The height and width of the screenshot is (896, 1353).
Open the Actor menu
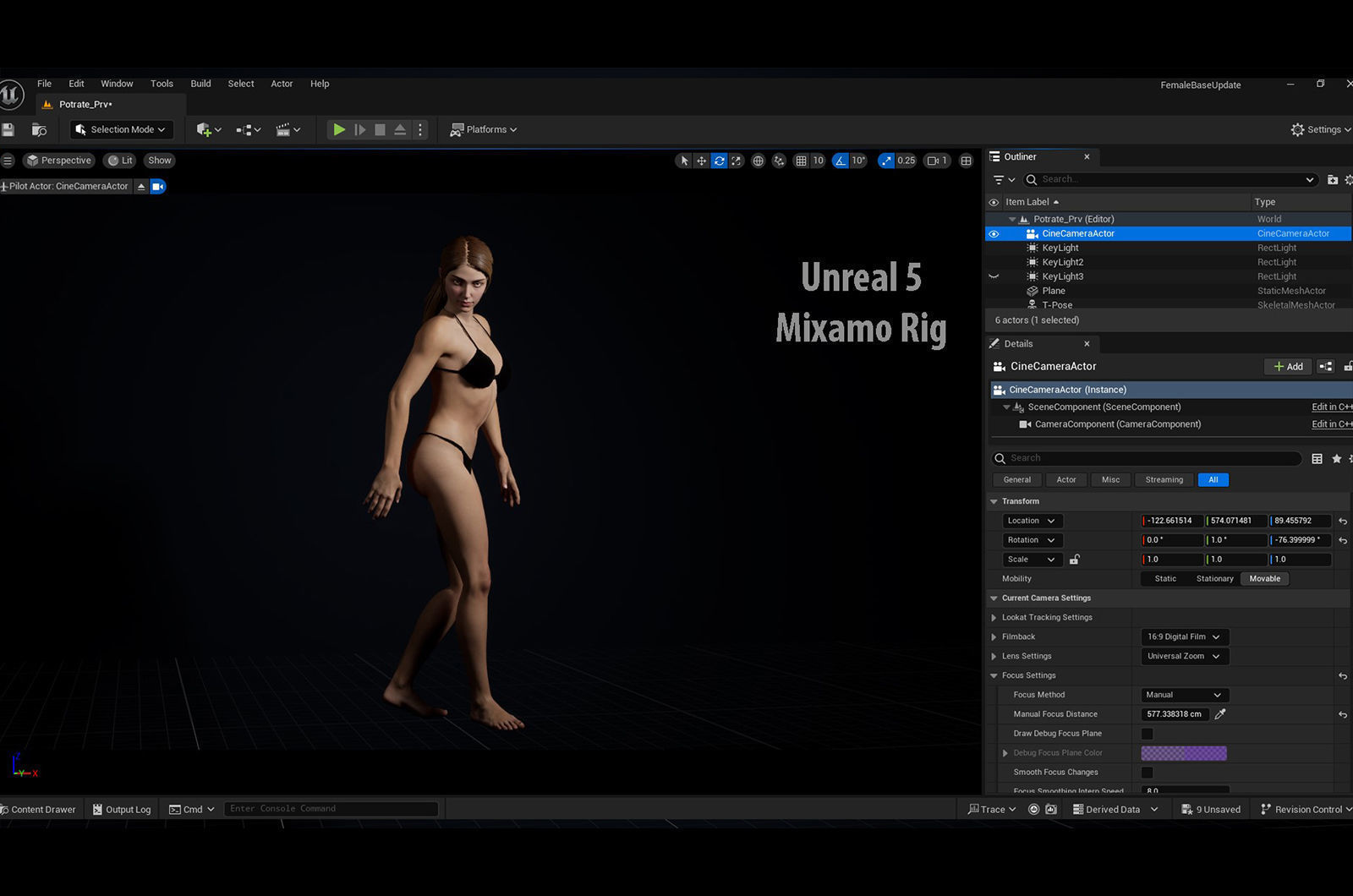pyautogui.click(x=282, y=84)
